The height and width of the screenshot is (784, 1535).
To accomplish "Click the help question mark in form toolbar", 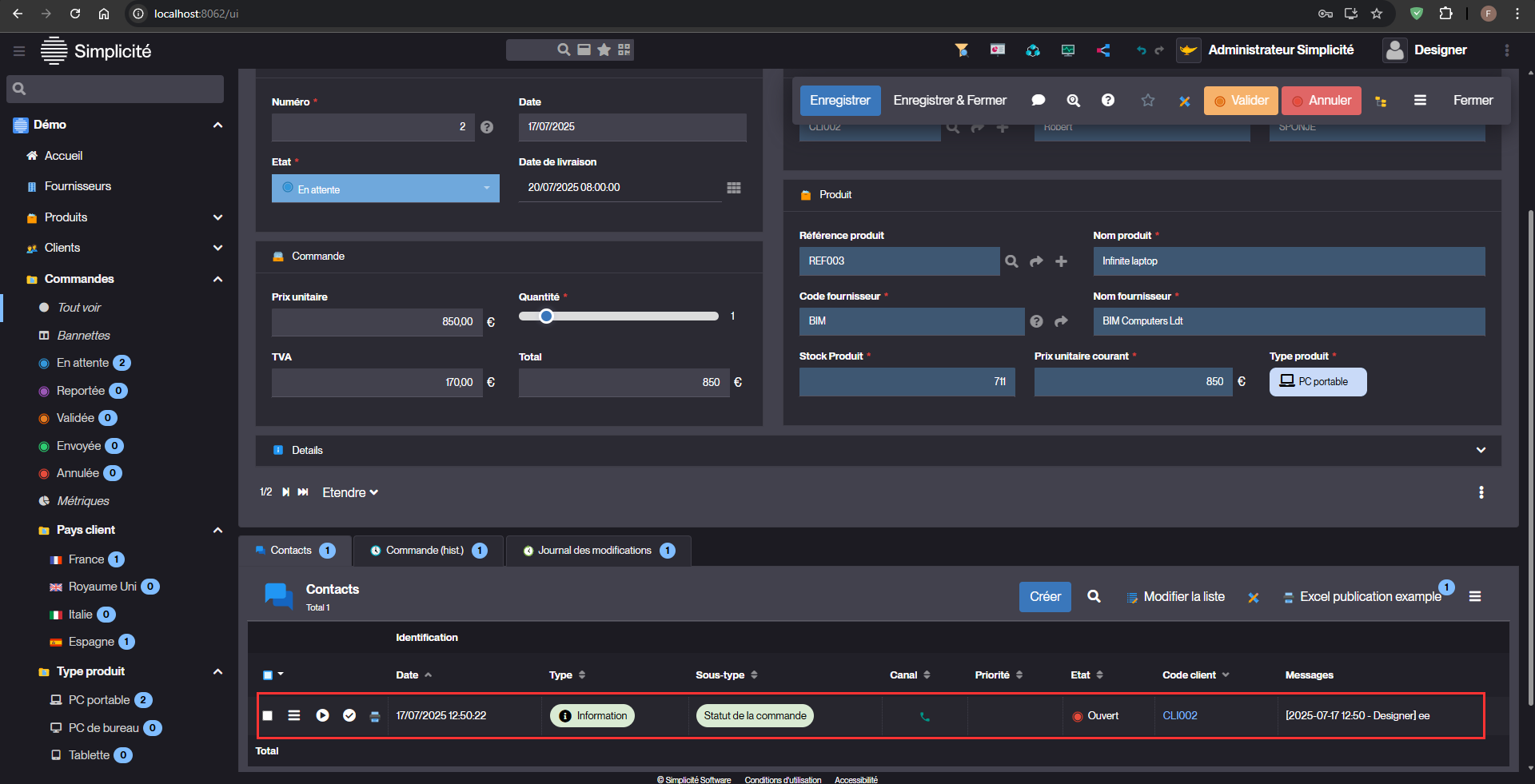I will point(1107,101).
